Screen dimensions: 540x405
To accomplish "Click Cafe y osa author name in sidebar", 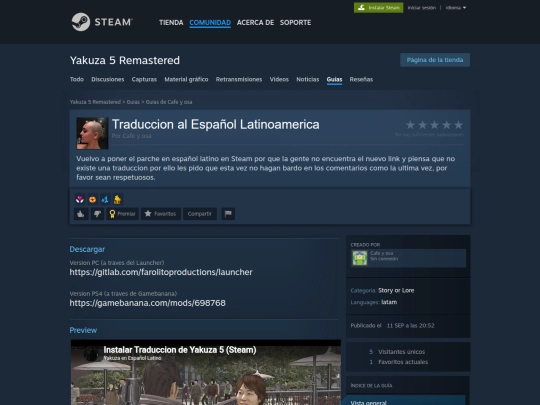I will 382,253.
